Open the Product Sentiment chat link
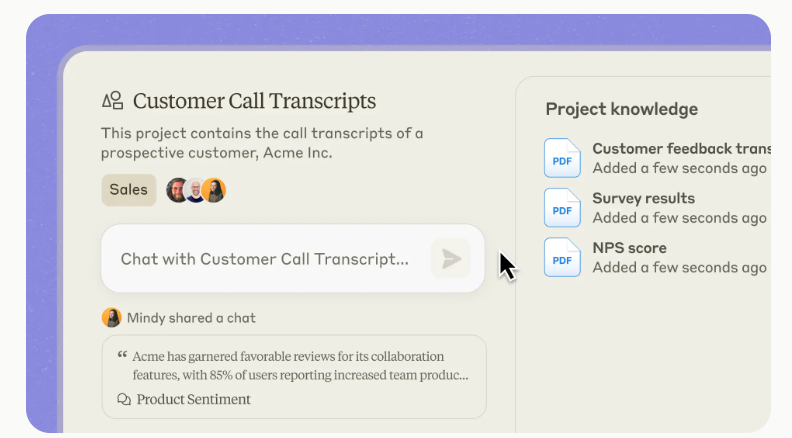 pos(193,400)
